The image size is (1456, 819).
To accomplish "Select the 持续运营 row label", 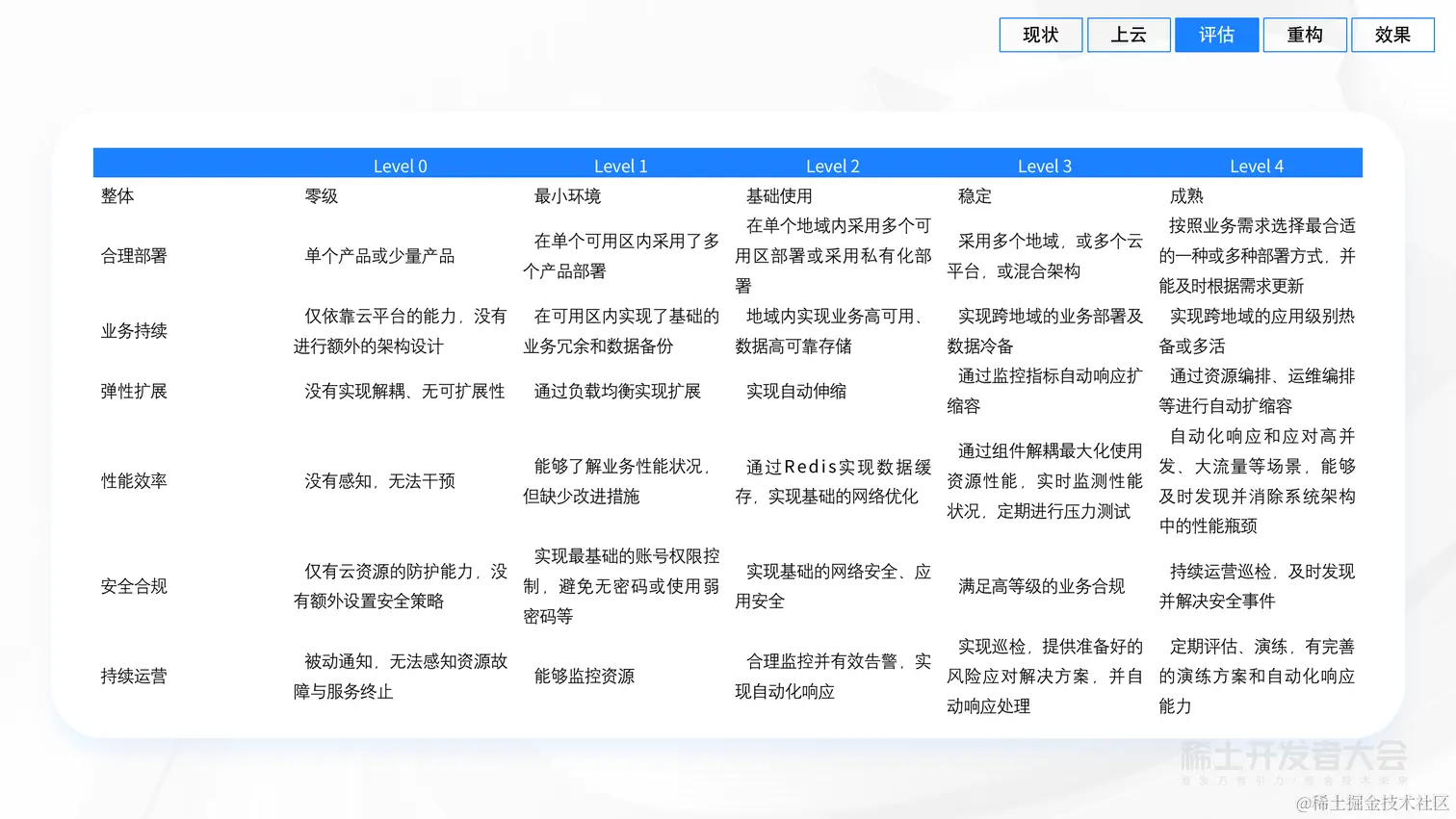I will point(134,676).
